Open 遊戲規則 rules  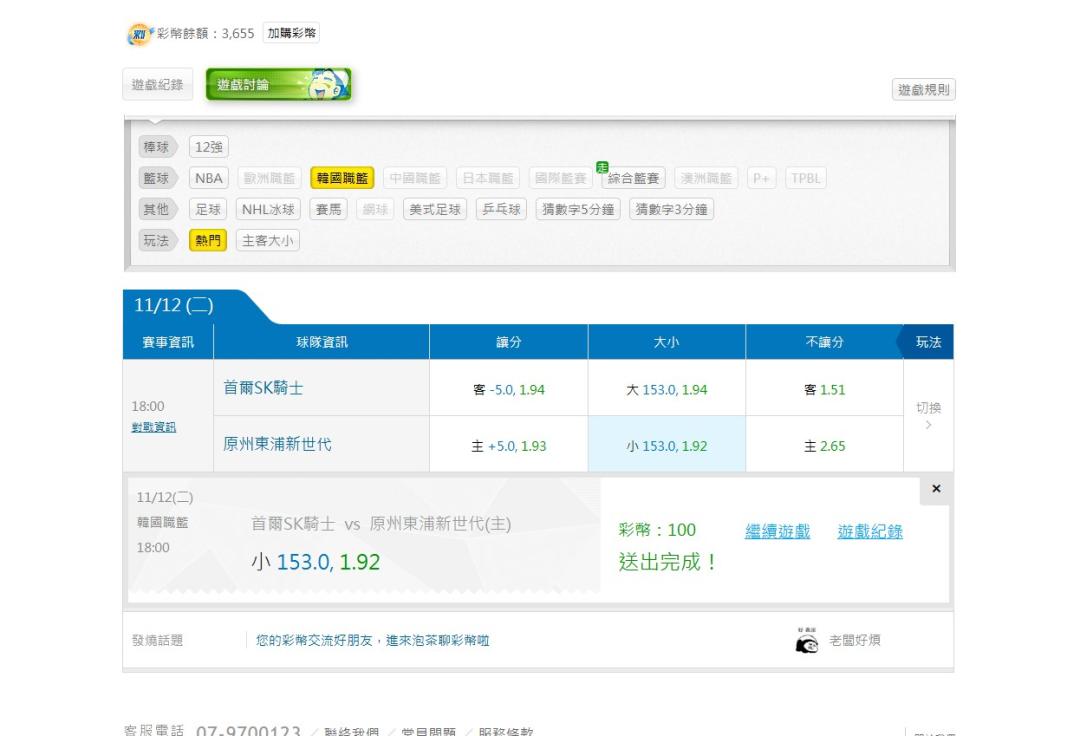click(x=924, y=90)
